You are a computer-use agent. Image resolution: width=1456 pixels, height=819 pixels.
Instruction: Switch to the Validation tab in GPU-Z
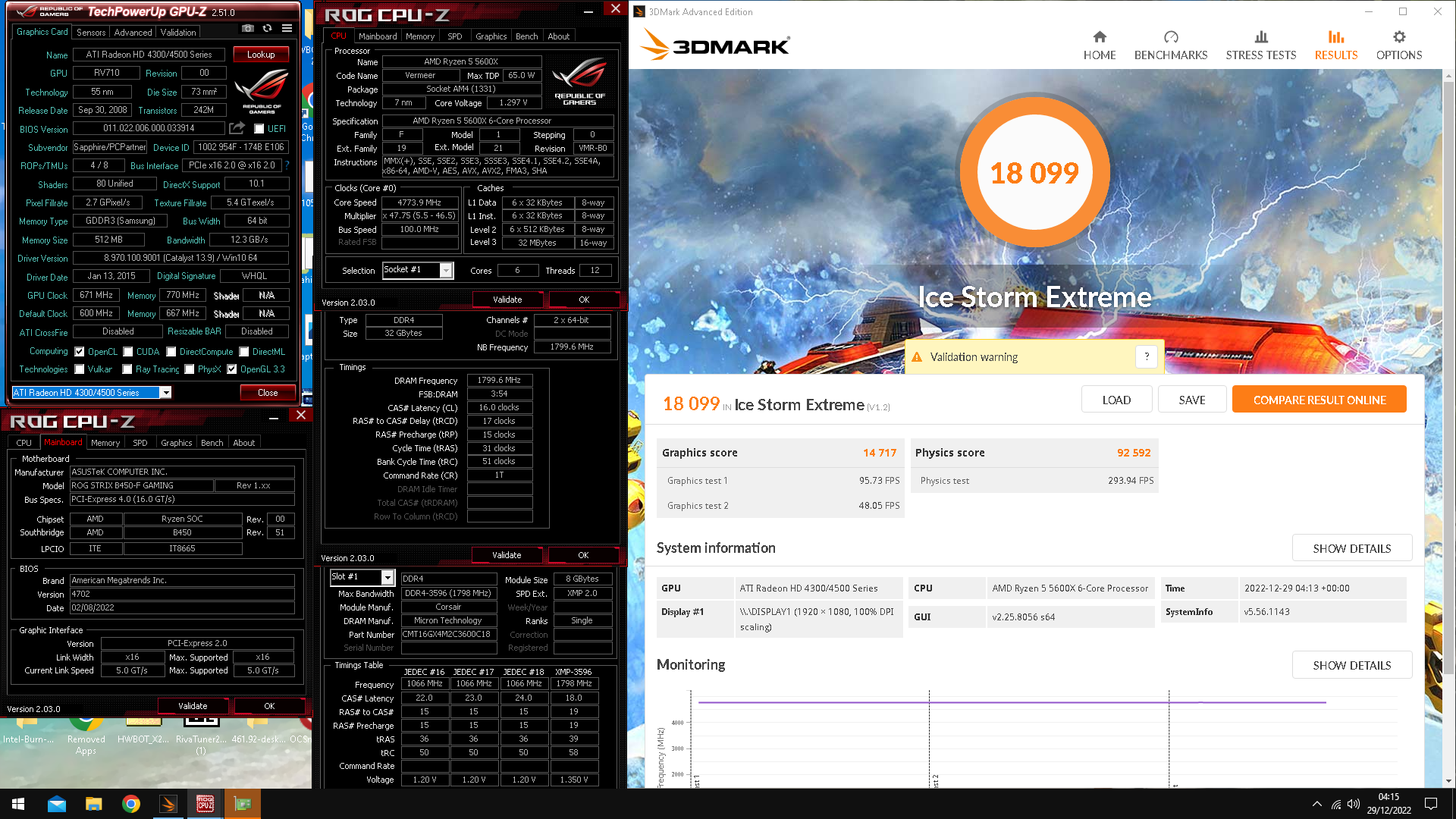coord(178,33)
